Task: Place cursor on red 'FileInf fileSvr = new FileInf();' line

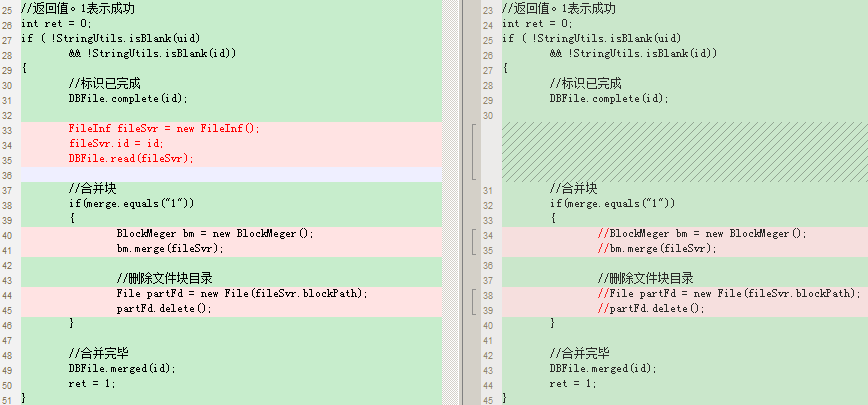Action: click(164, 129)
